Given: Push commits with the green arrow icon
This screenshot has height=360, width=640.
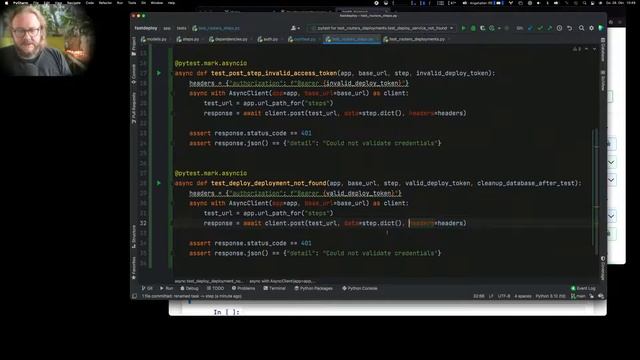Looking at the screenshot, I should click(549, 28).
